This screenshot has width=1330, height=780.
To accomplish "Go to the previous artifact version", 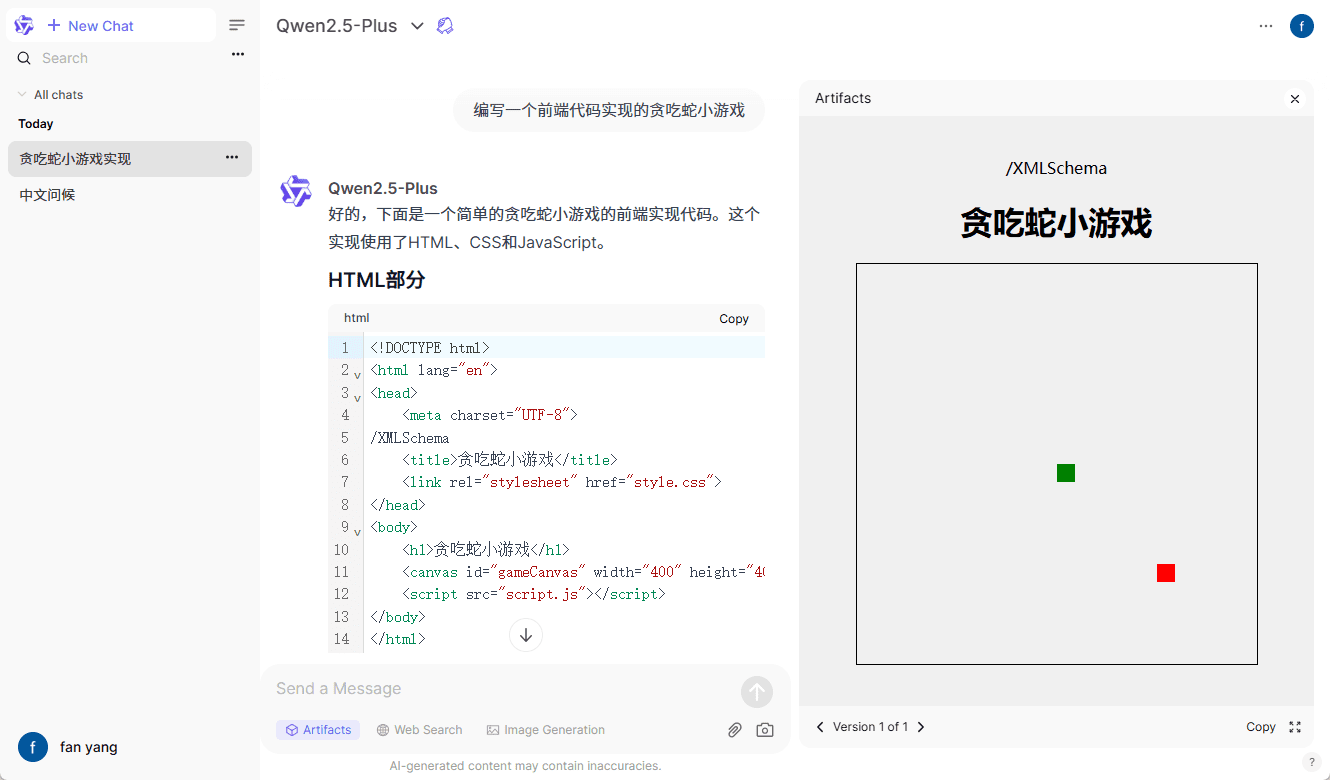I will [820, 727].
